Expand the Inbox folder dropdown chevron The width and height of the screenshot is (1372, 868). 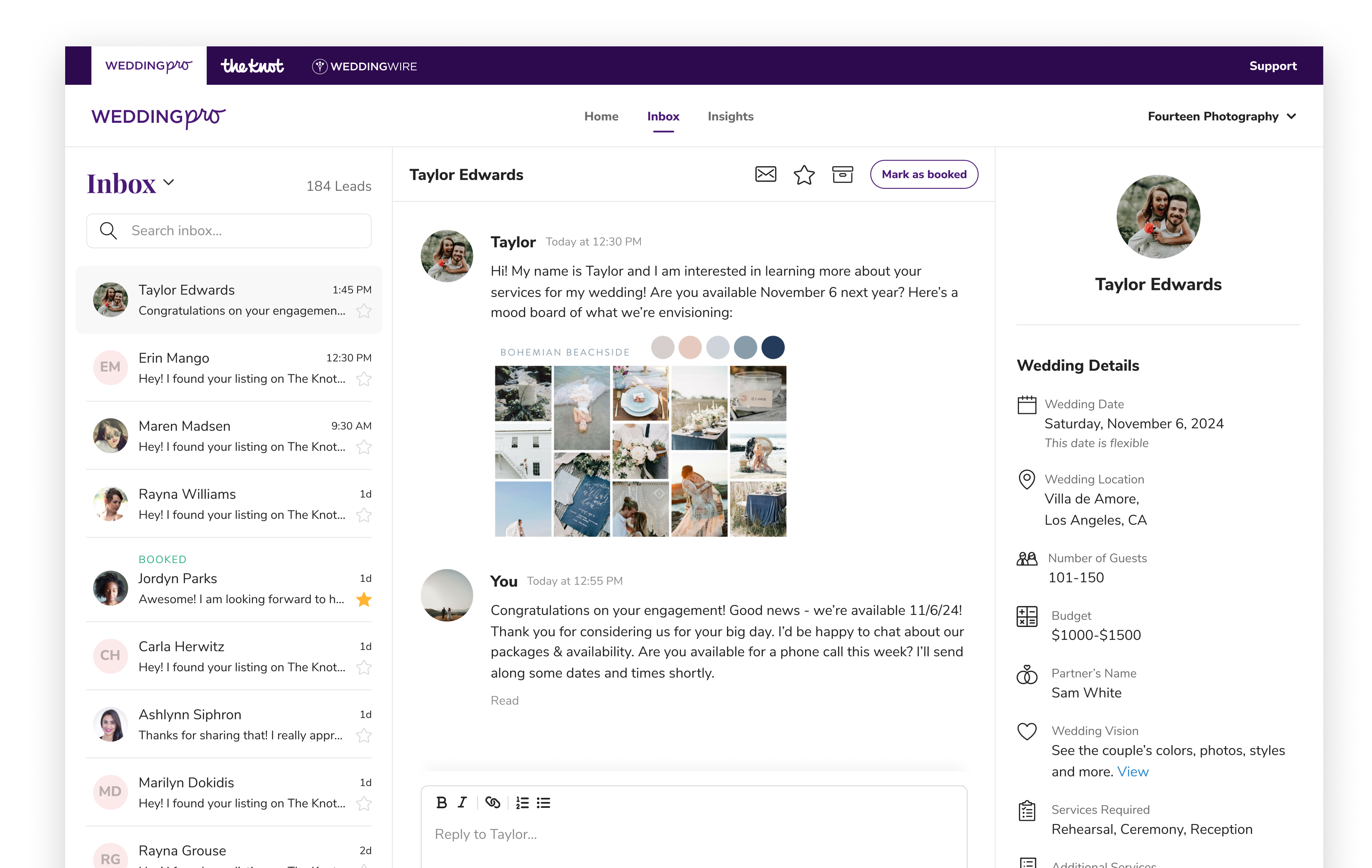[169, 182]
